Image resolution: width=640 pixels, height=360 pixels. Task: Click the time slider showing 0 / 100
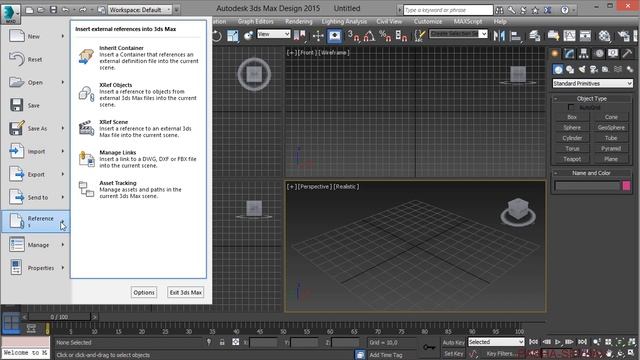point(60,317)
